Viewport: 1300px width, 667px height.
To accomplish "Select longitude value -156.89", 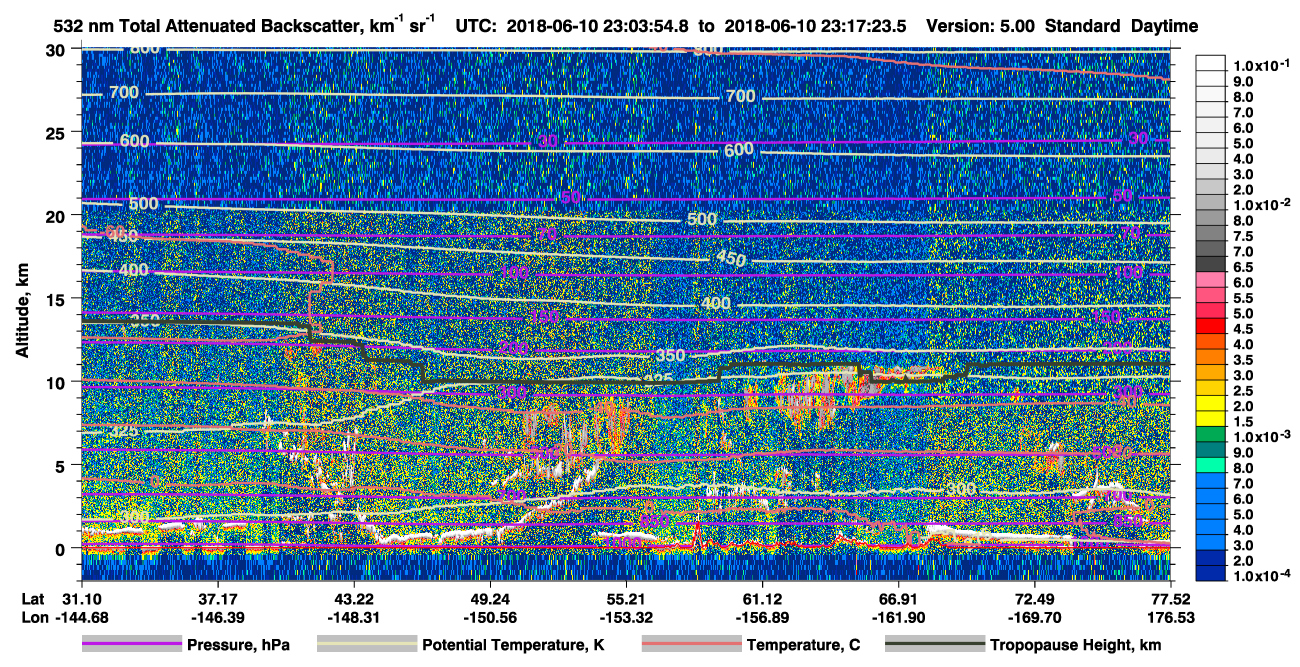I will tap(762, 617).
